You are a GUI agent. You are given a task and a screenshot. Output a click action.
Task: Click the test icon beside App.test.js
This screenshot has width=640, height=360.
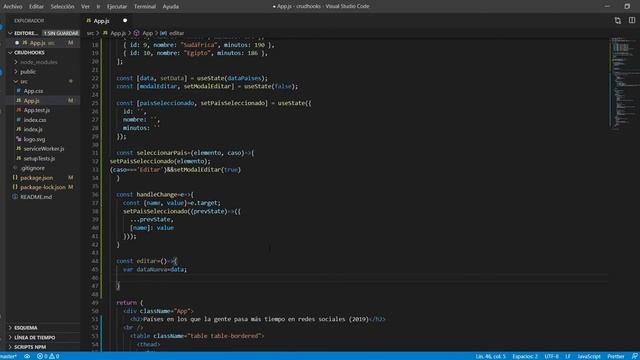pyautogui.click(x=18, y=110)
